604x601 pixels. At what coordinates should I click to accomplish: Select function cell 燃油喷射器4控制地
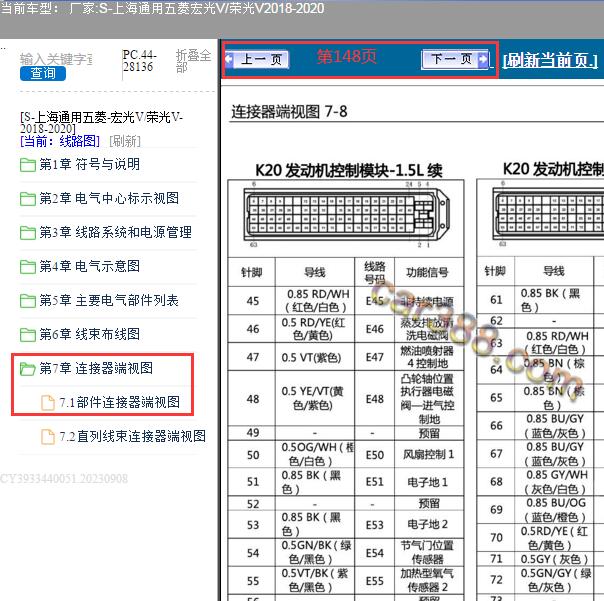[x=429, y=357]
